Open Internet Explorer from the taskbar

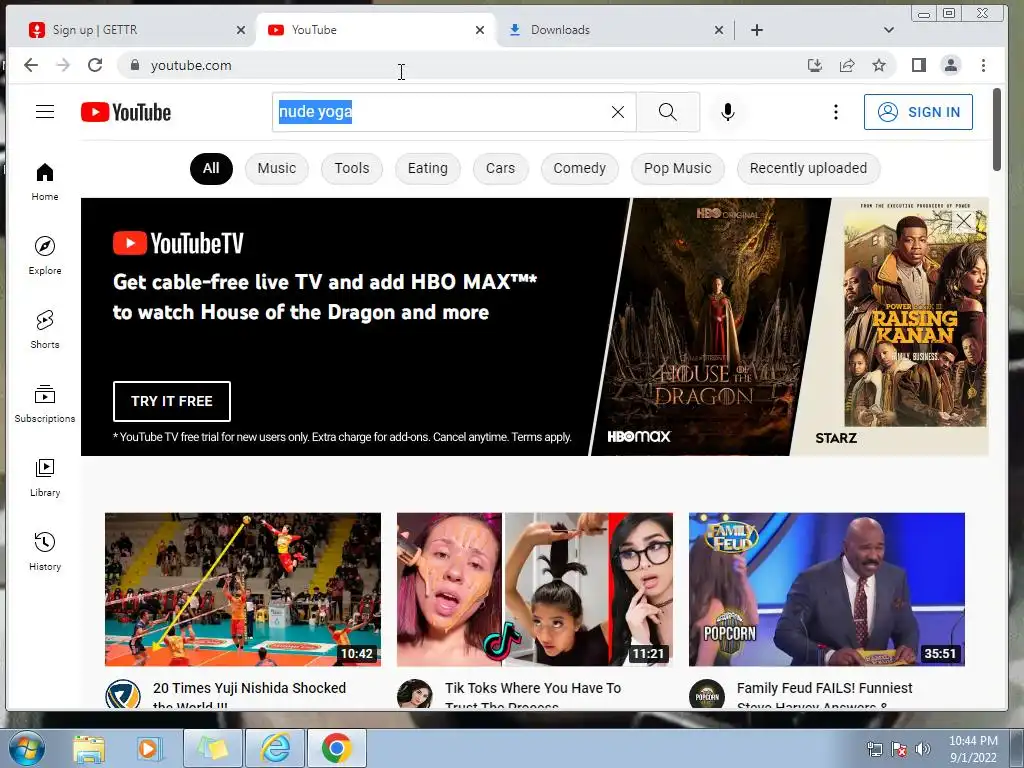click(x=275, y=748)
